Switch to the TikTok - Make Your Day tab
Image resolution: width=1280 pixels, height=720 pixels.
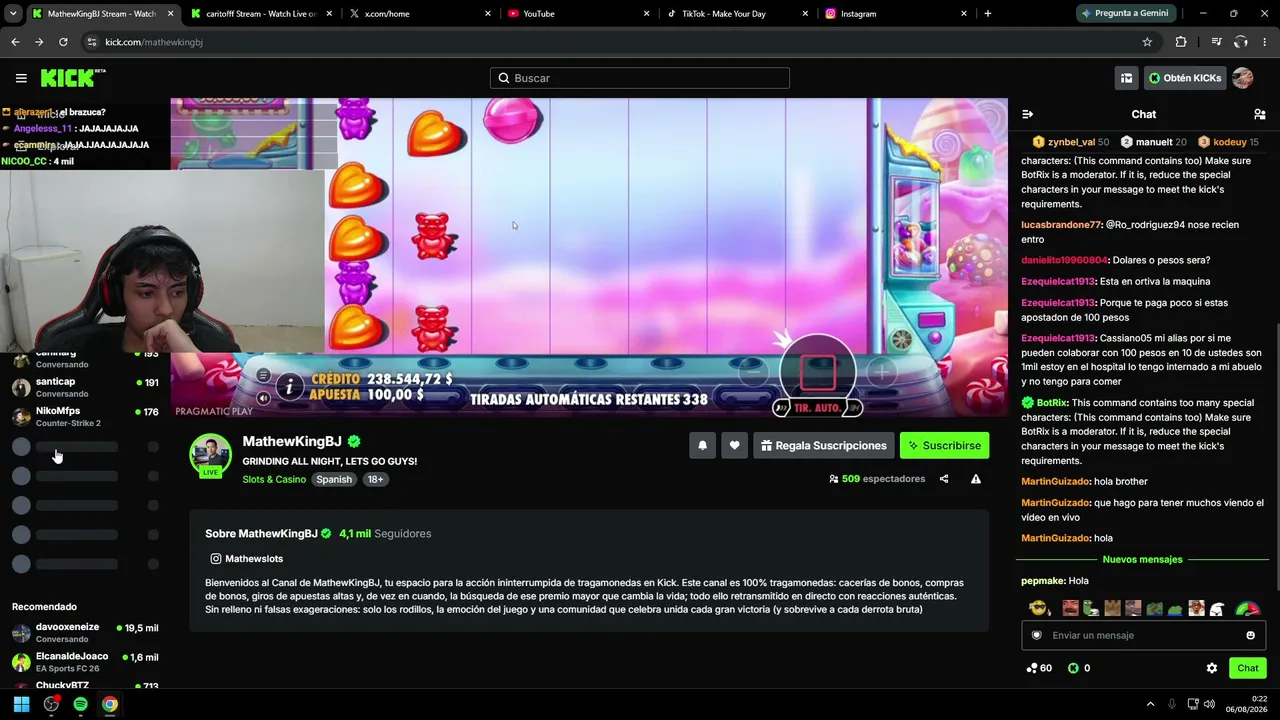tap(736, 14)
